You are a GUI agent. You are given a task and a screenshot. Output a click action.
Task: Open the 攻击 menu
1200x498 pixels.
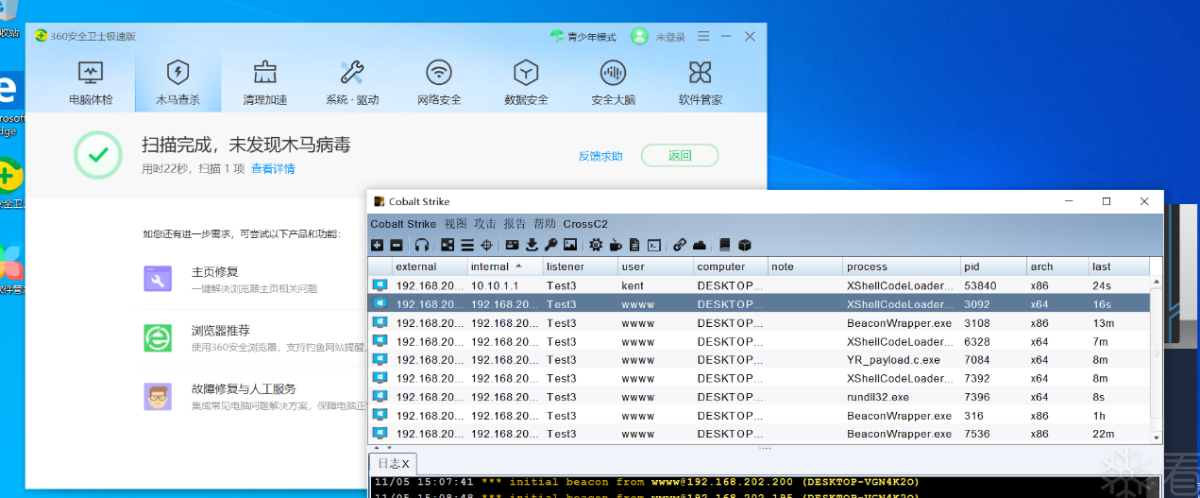tap(485, 224)
